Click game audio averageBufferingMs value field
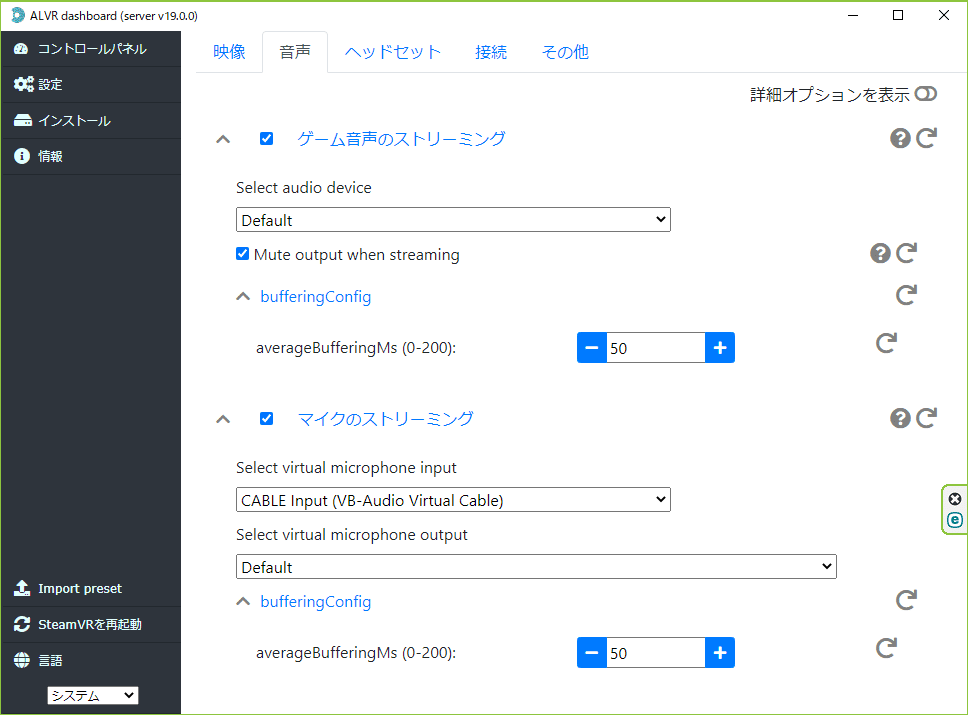Image resolution: width=968 pixels, height=715 pixels. click(x=656, y=348)
